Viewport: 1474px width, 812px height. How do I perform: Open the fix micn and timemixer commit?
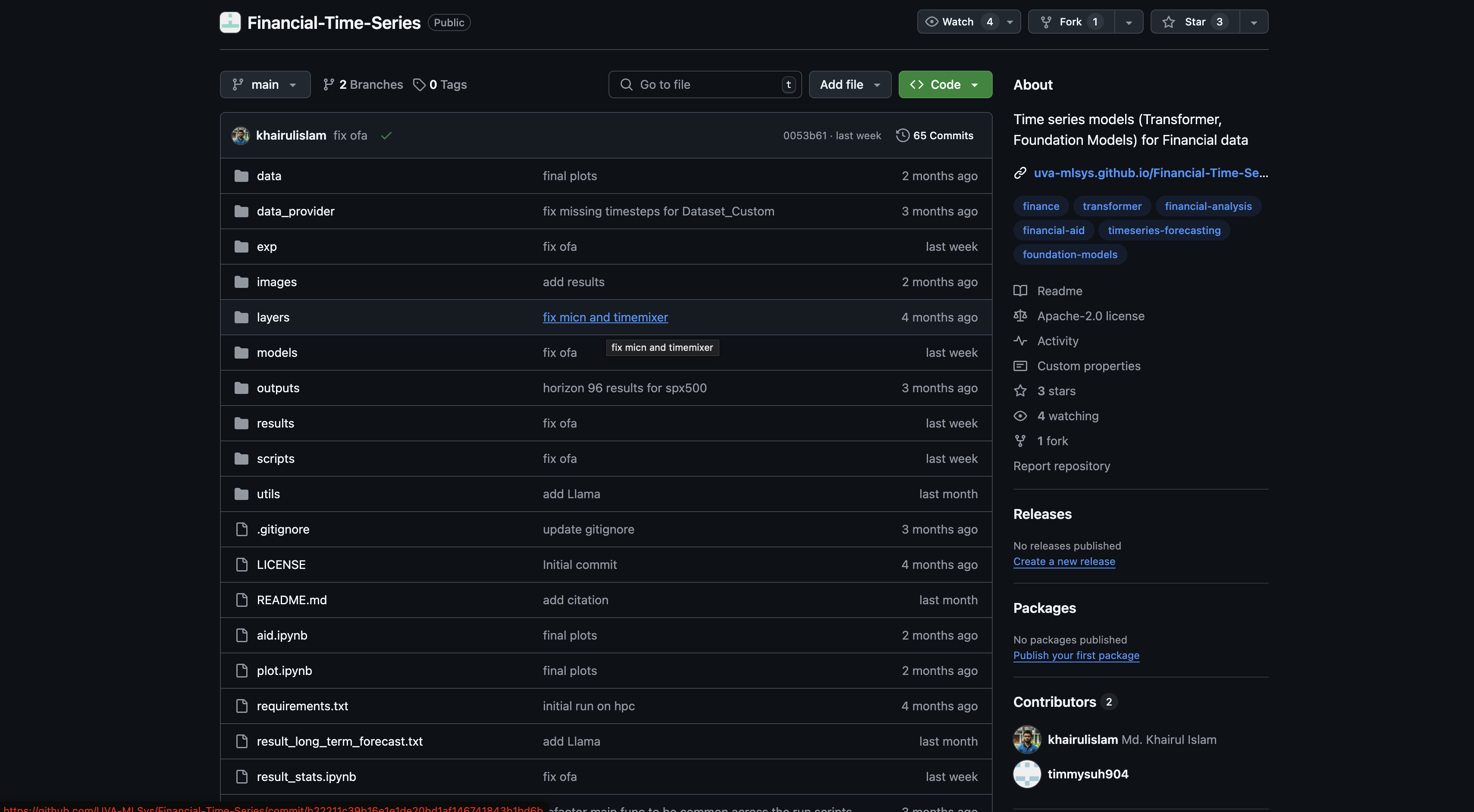(605, 317)
